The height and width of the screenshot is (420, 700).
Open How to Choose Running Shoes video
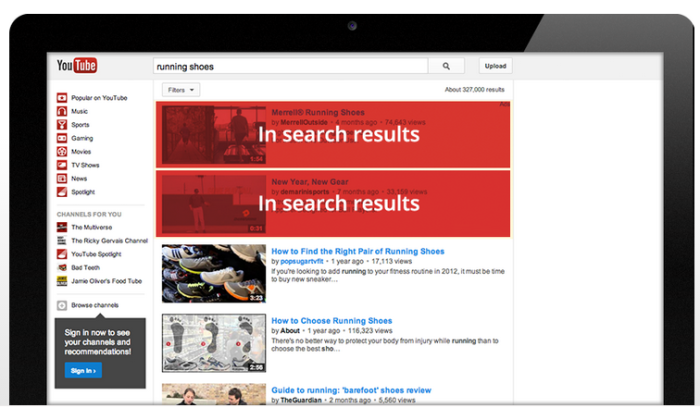point(332,320)
